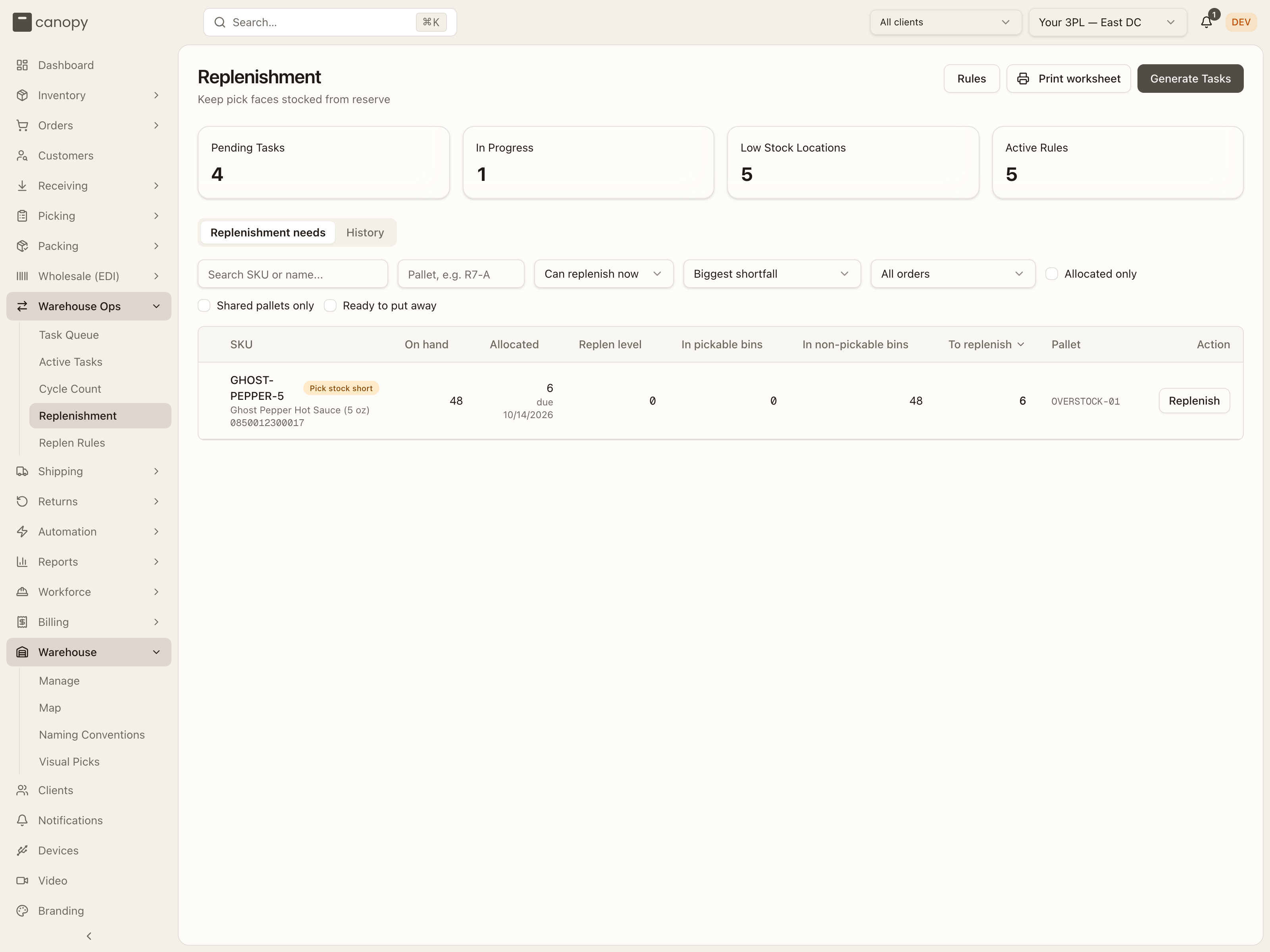Expand the Shipping menu chevron
The height and width of the screenshot is (952, 1270).
click(x=156, y=471)
